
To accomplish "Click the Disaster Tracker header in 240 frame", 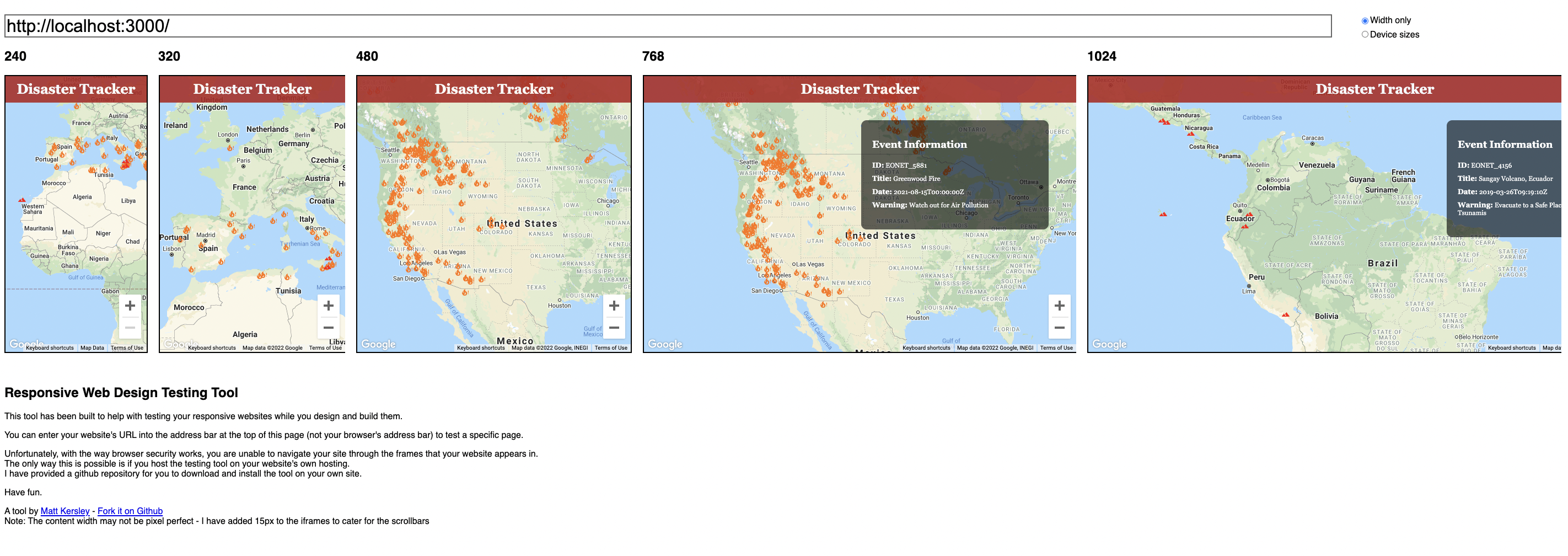I will 76,89.
